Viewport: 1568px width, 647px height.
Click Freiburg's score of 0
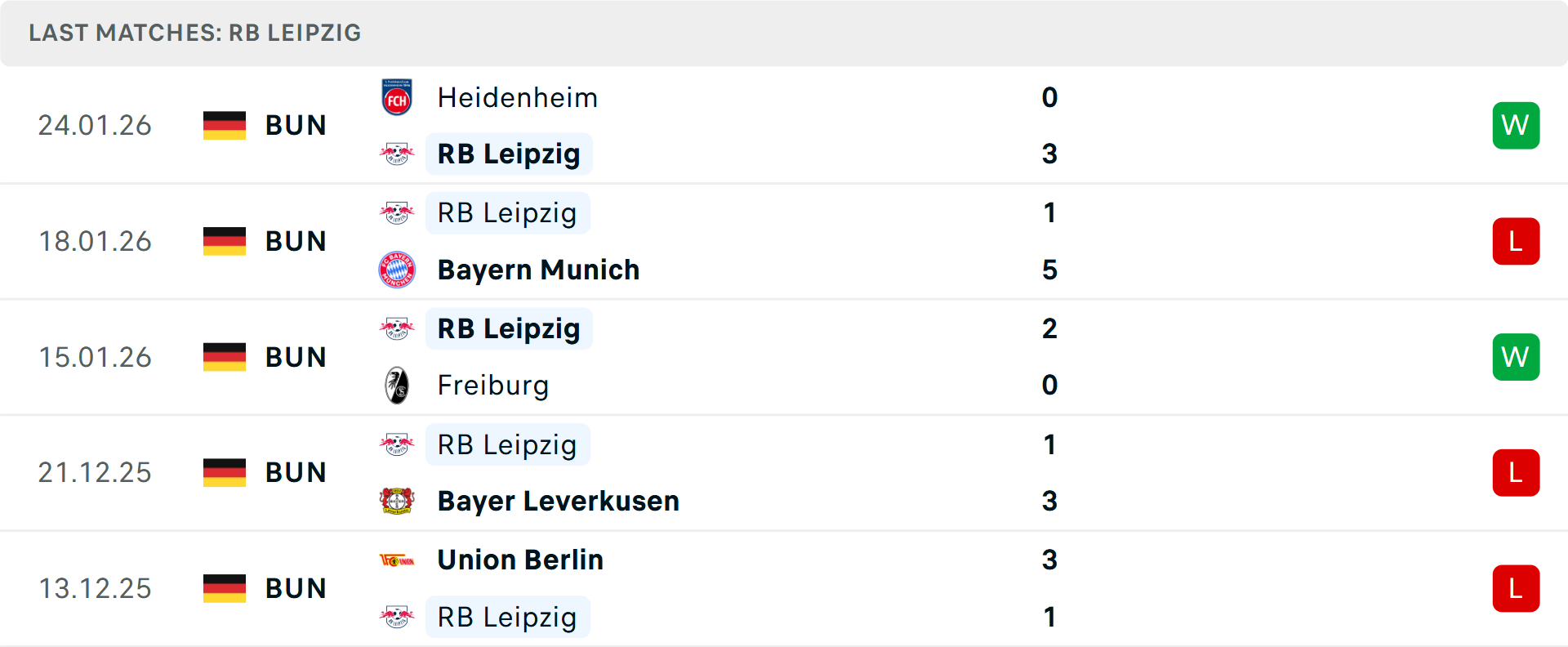(x=1049, y=386)
